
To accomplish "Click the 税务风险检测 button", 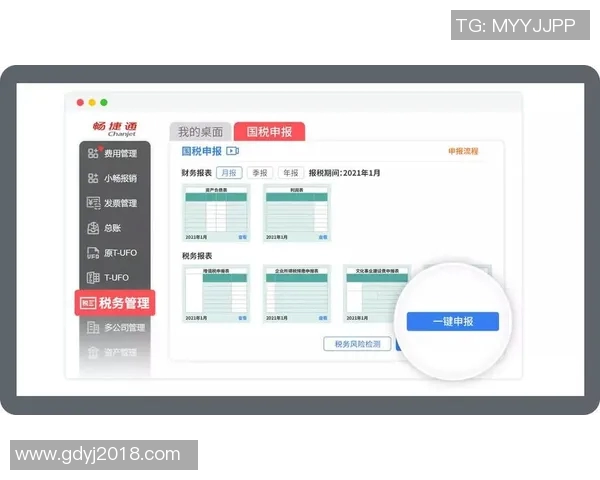I will (x=357, y=344).
